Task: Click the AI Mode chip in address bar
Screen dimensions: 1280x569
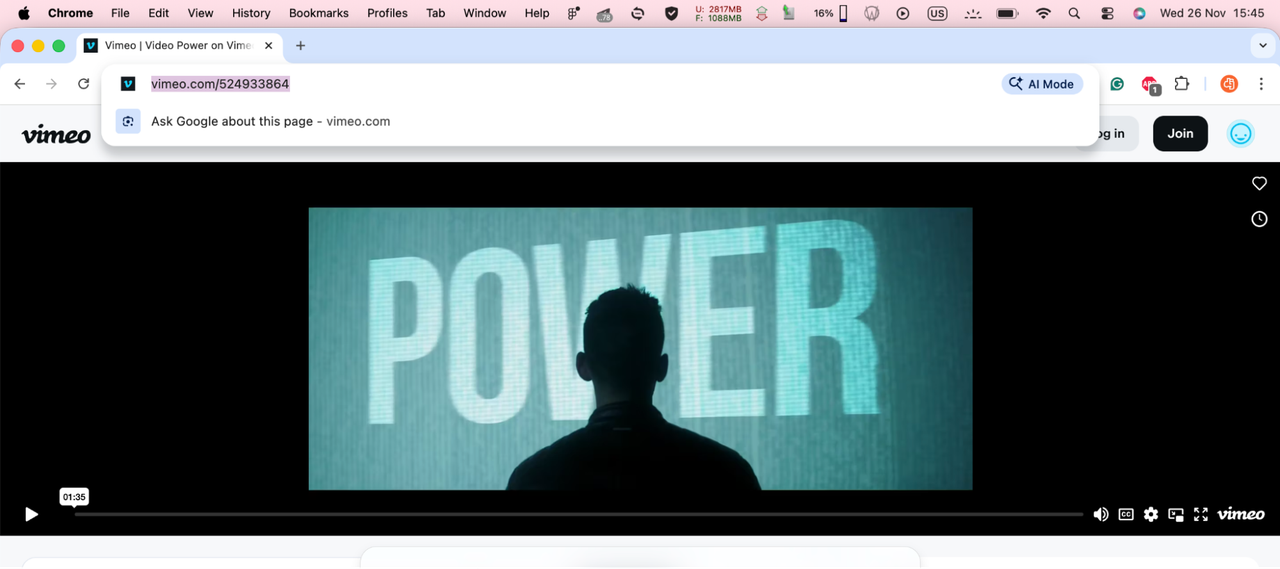Action: coord(1042,84)
